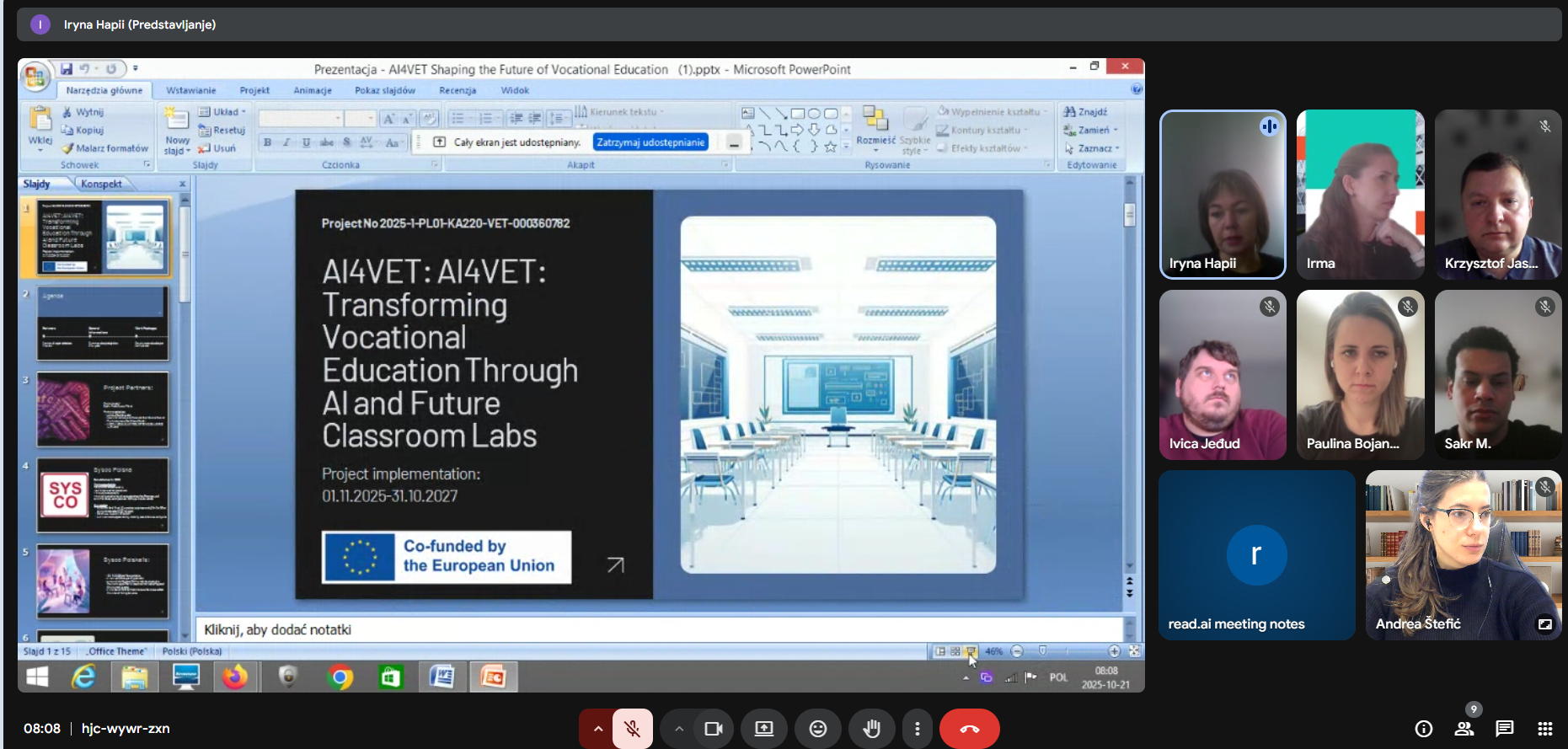Viewport: 1568px width, 749px height.
Task: Raise your hand in the meeting
Action: (x=871, y=729)
